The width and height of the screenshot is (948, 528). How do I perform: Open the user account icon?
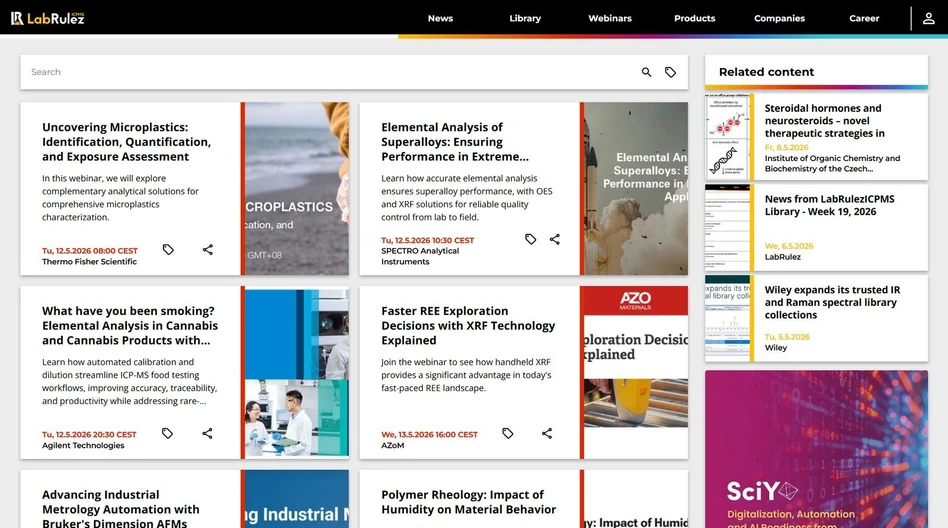pyautogui.click(x=929, y=19)
